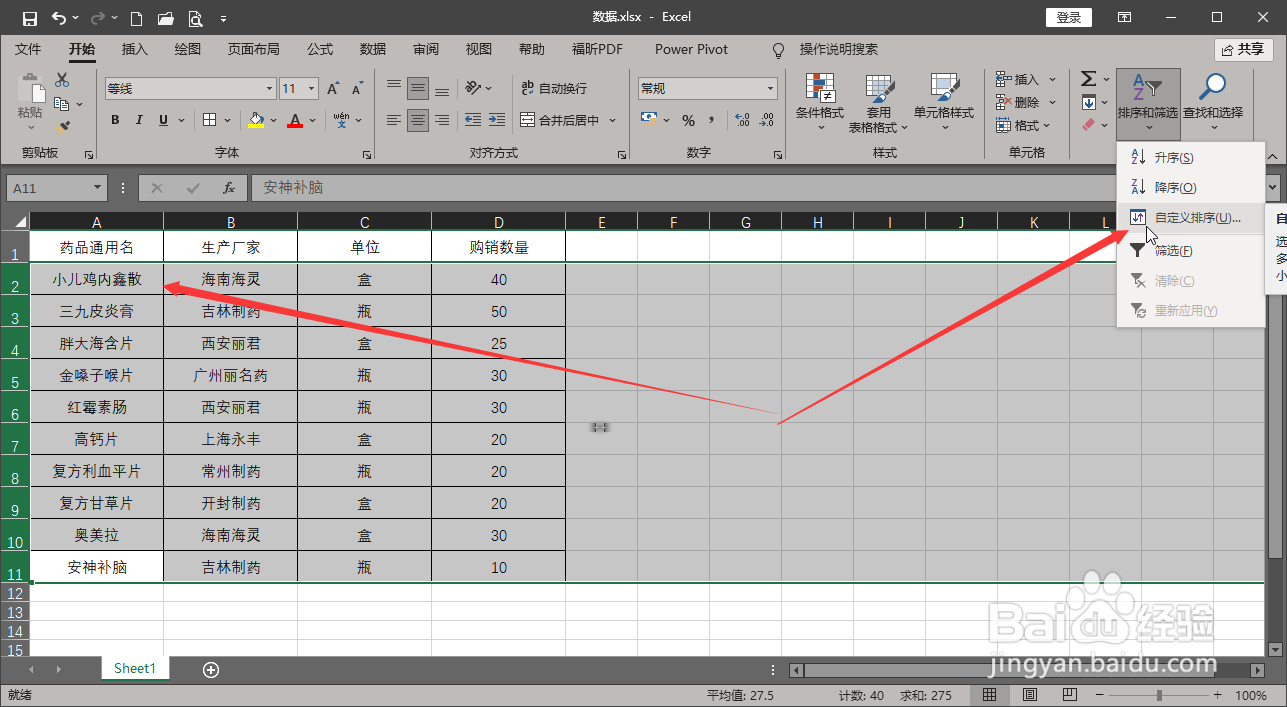Switch to the 数据 Data tab
The width and height of the screenshot is (1287, 707).
click(373, 49)
